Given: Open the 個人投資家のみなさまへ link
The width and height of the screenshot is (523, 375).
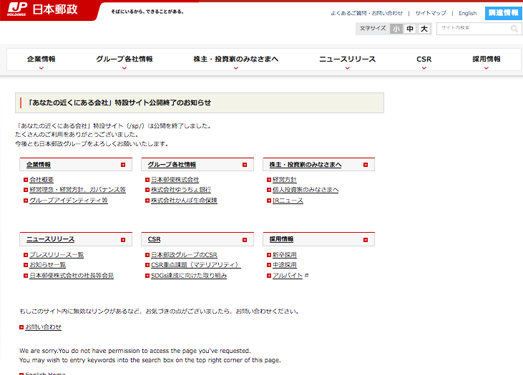Looking at the screenshot, I should point(305,190).
